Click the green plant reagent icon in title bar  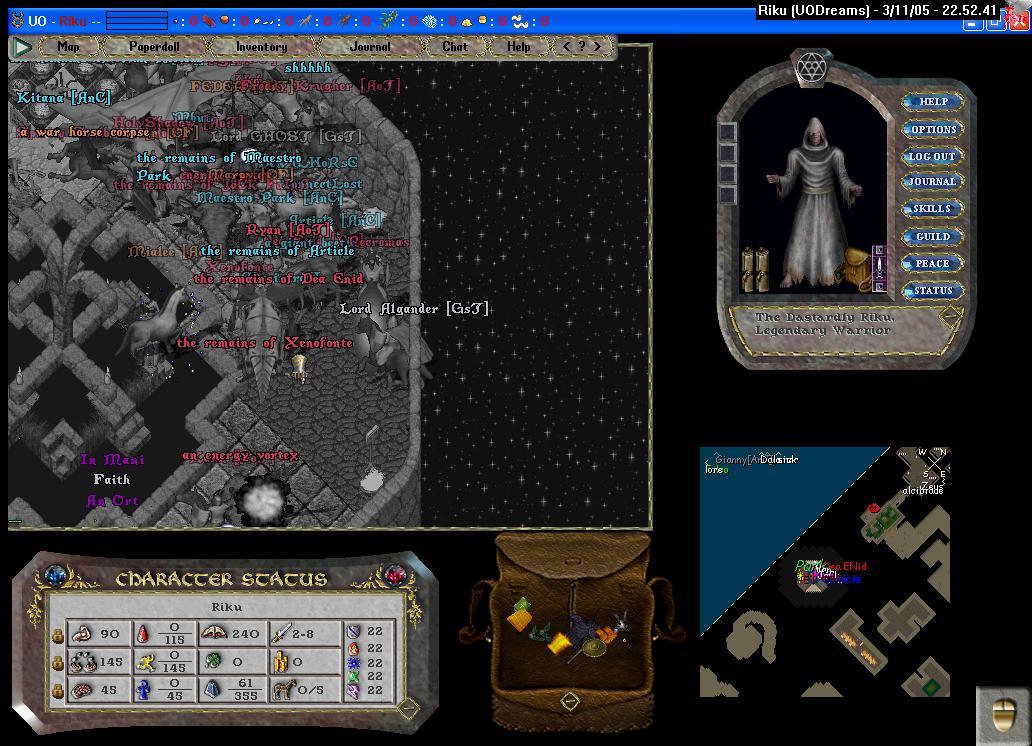389,21
